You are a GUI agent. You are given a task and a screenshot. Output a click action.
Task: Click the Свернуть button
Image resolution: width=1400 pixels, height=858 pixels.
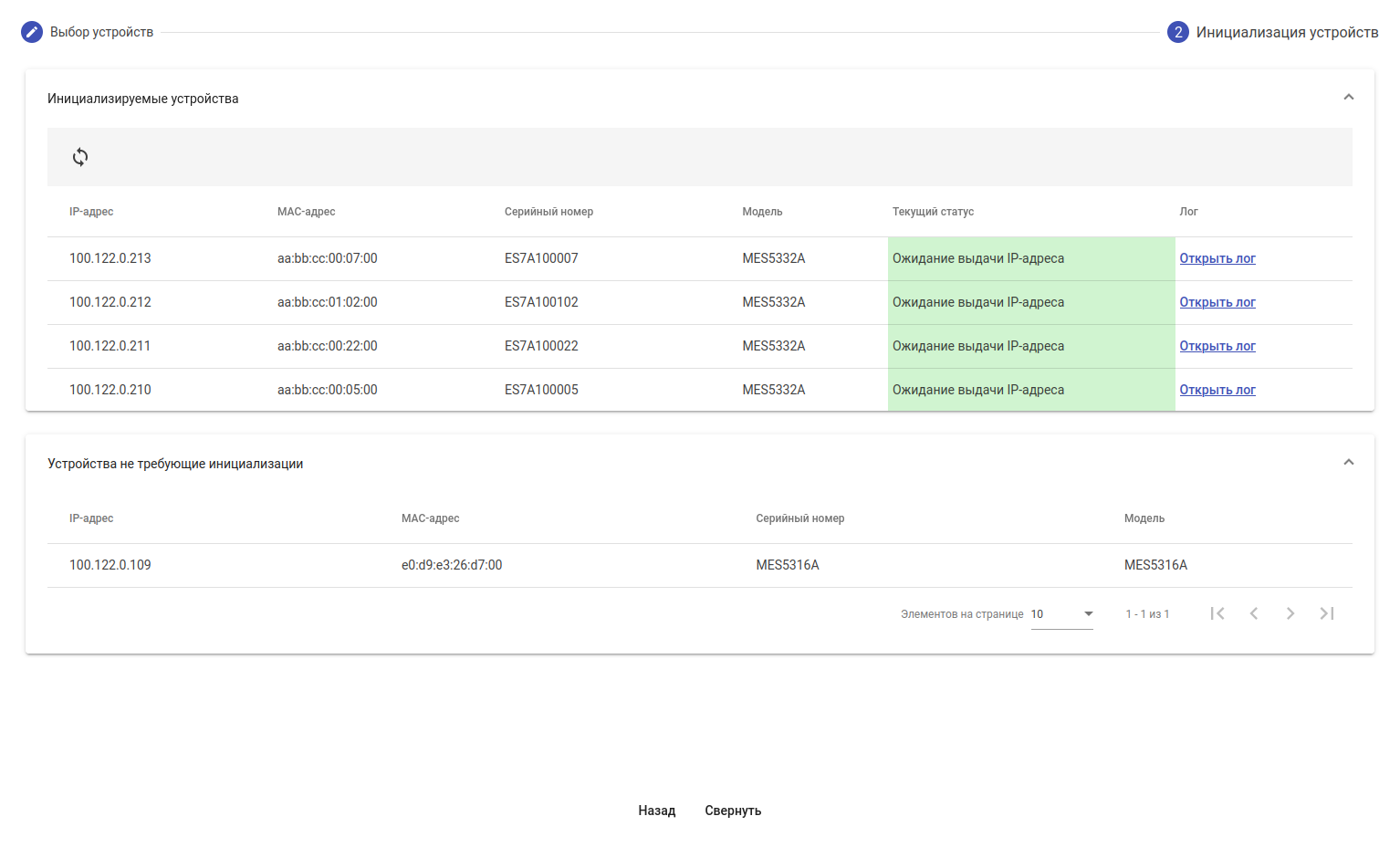[x=733, y=811]
